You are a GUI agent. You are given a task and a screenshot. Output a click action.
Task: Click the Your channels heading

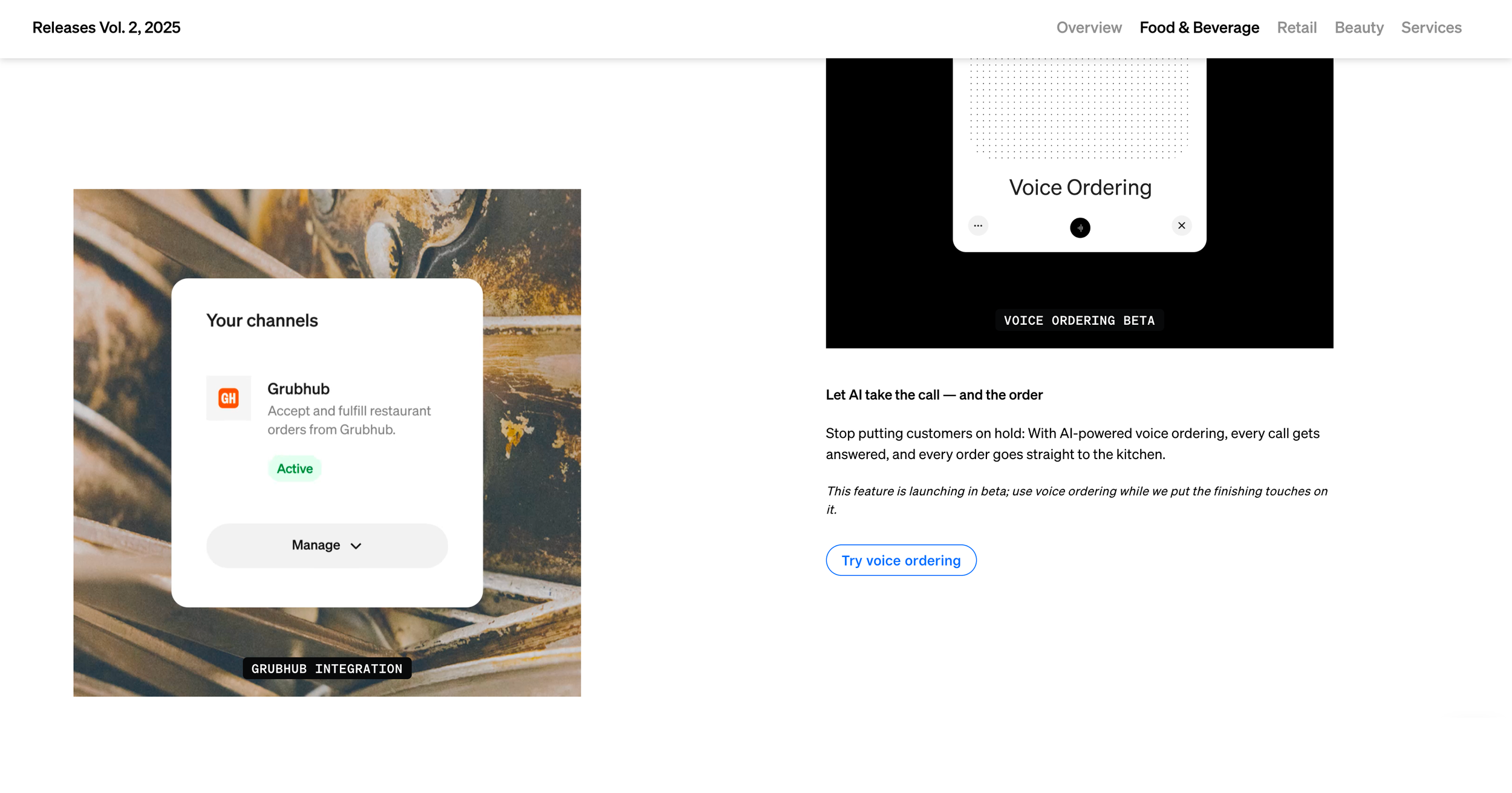(x=262, y=320)
